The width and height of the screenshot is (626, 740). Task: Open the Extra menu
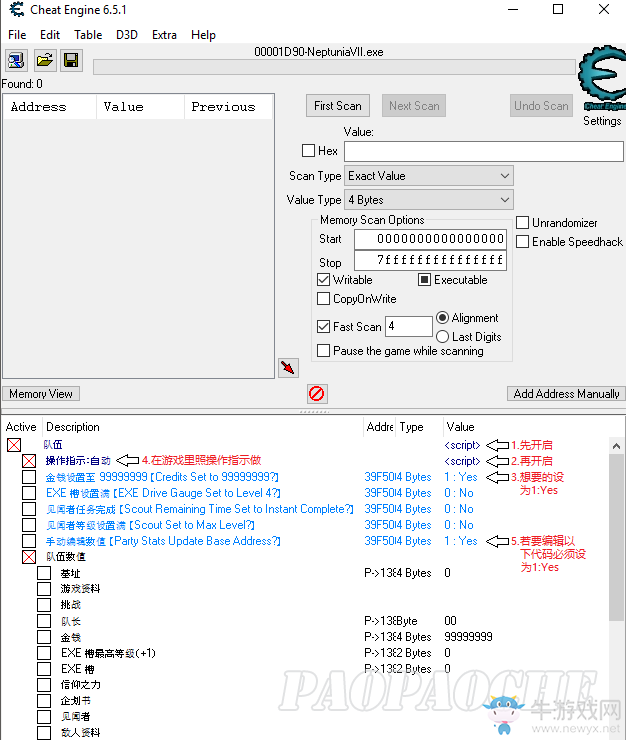(164, 35)
